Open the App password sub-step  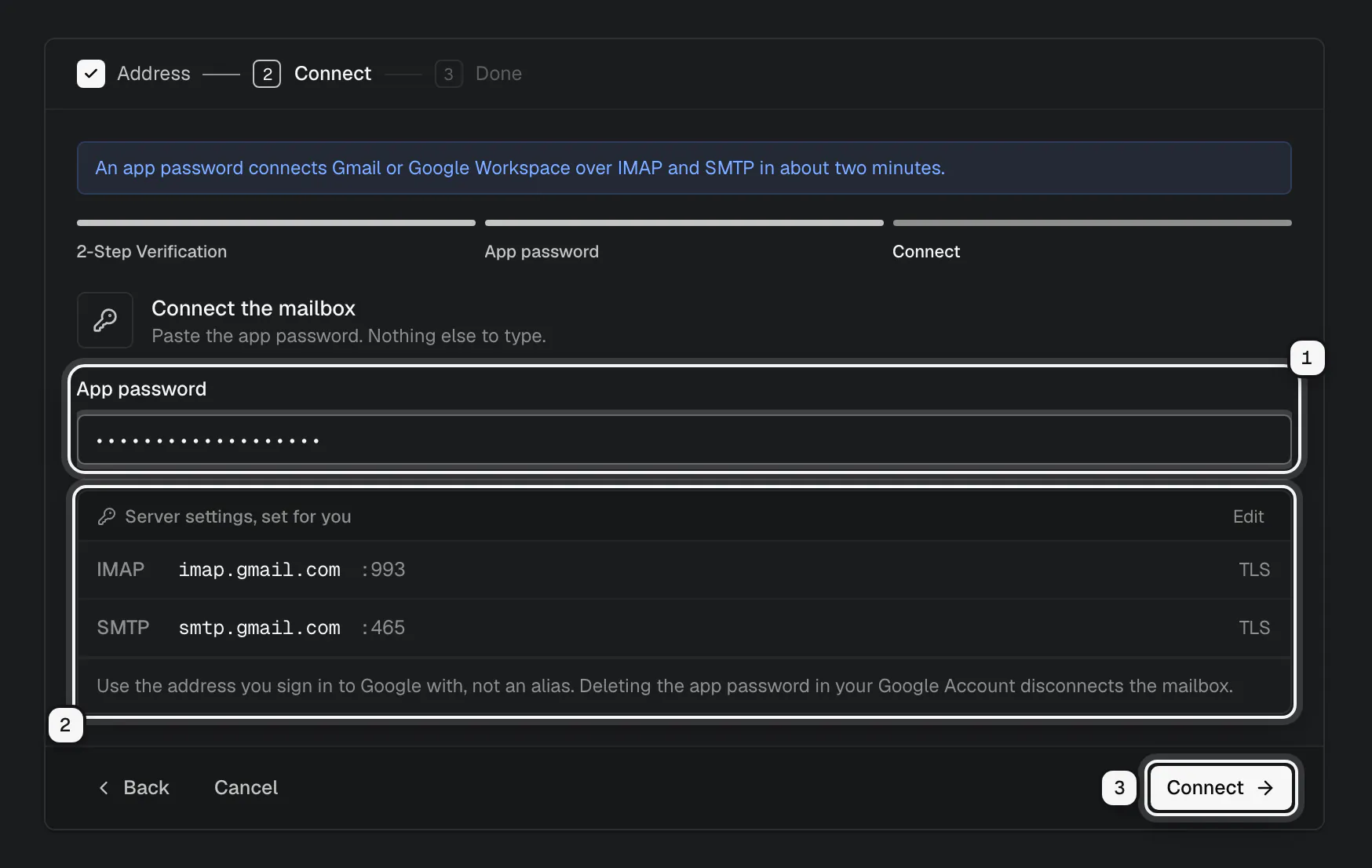coord(542,251)
